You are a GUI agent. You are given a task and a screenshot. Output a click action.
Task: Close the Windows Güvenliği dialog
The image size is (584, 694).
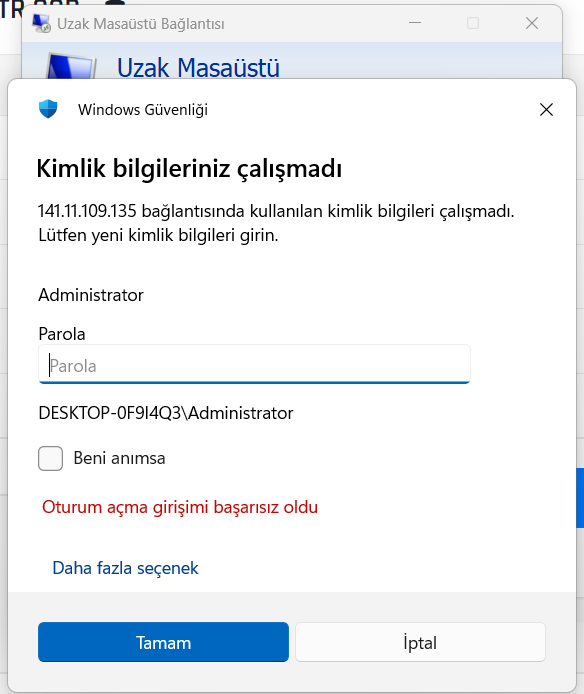[x=546, y=109]
